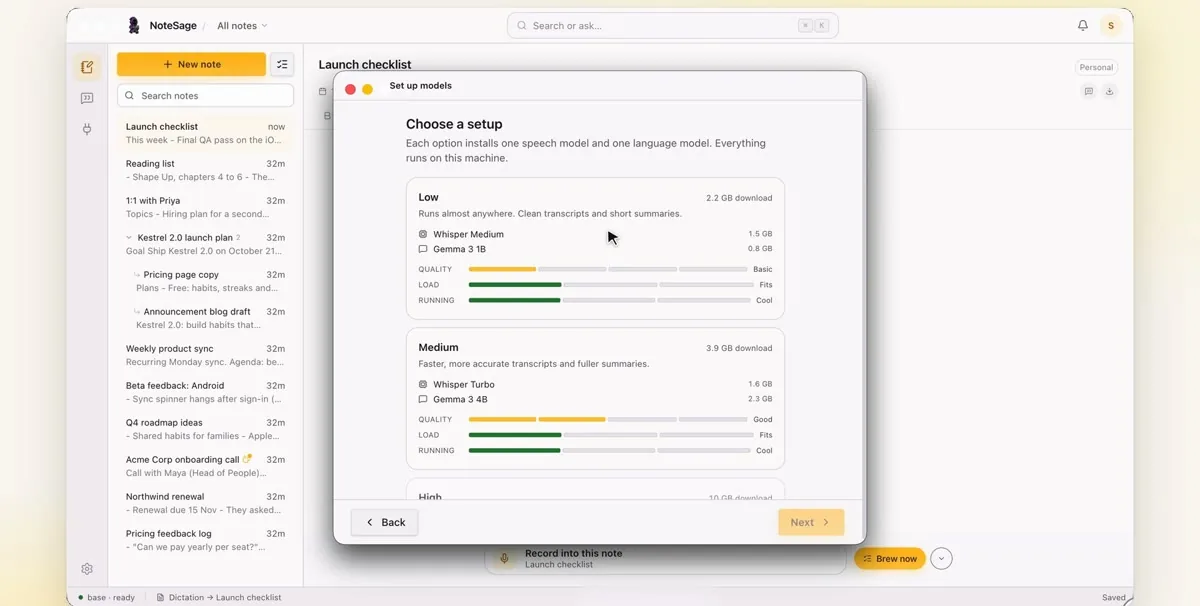Click the magnifier icon in Search notes
Screen dimensions: 1200x606
click(x=130, y=95)
